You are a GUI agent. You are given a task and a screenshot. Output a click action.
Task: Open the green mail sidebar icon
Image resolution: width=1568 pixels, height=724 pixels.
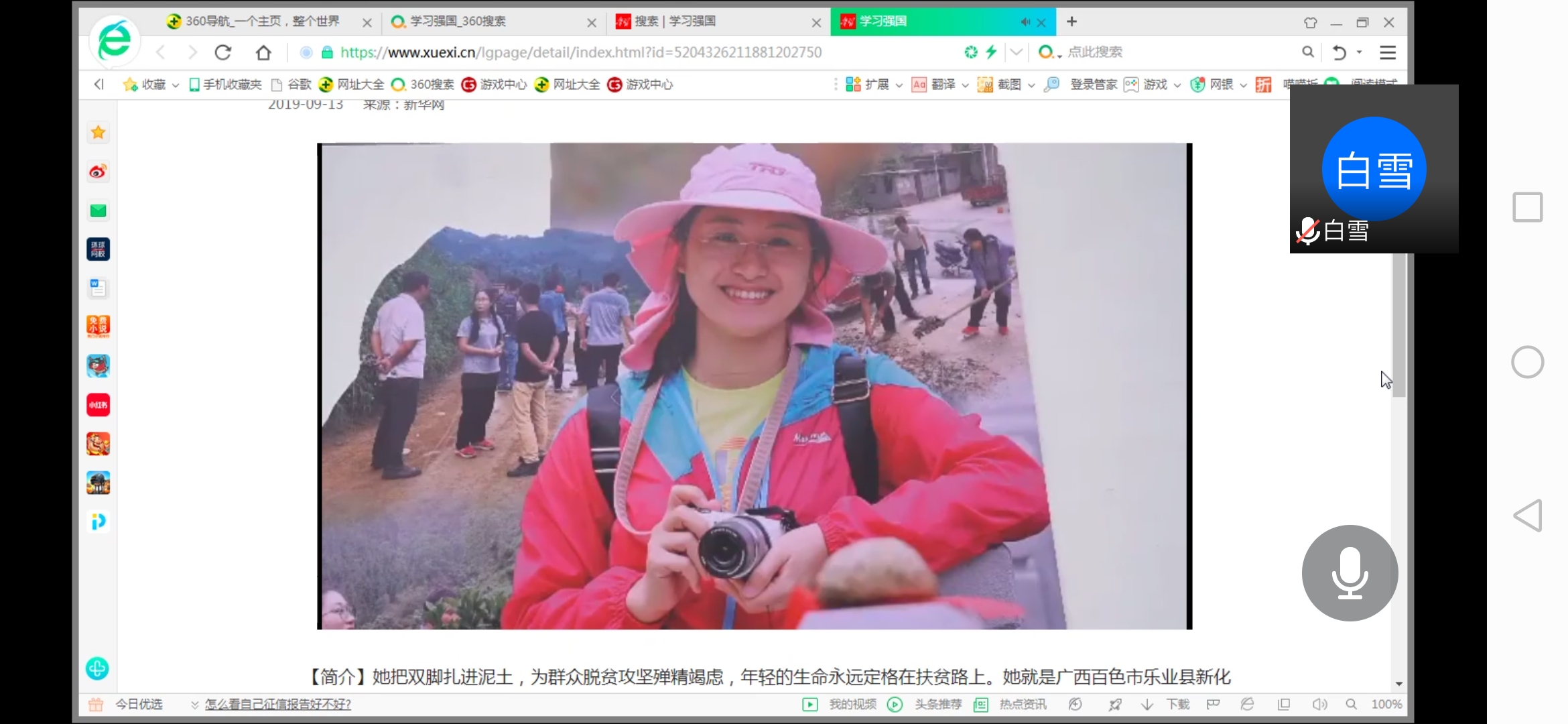click(98, 210)
